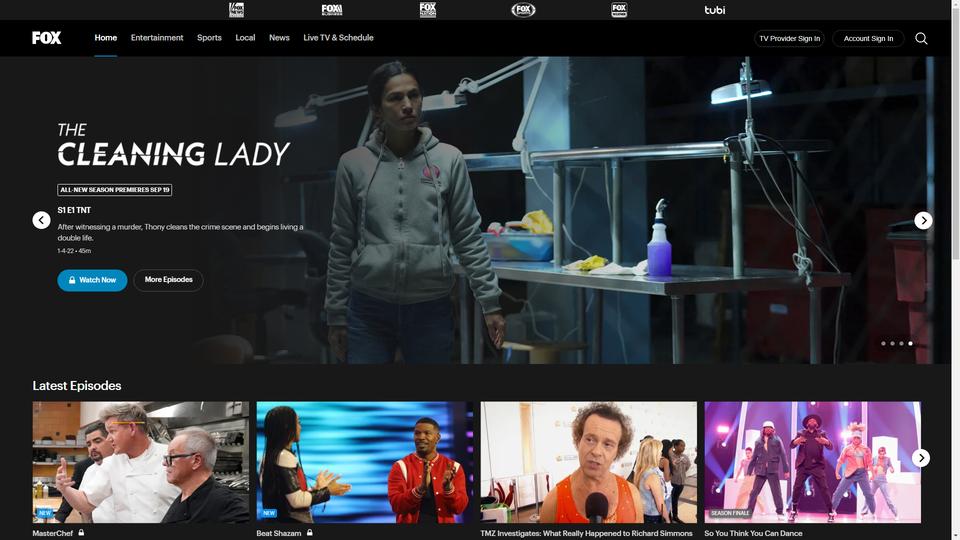Click SEASON FINALE badge on dance thumbnail
The width and height of the screenshot is (960, 540).
tap(730, 513)
